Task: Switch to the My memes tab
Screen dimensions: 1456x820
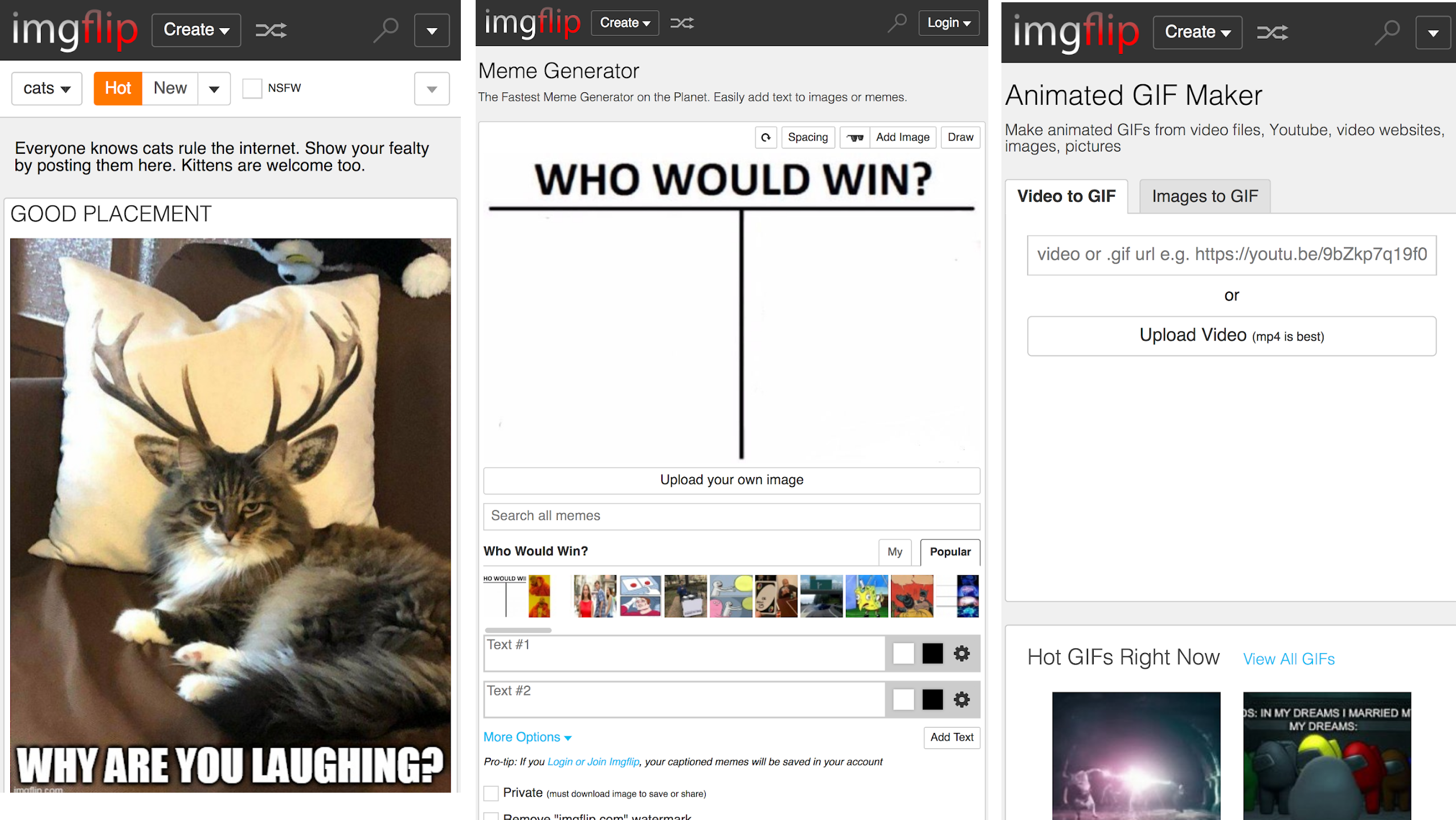Action: 895,551
